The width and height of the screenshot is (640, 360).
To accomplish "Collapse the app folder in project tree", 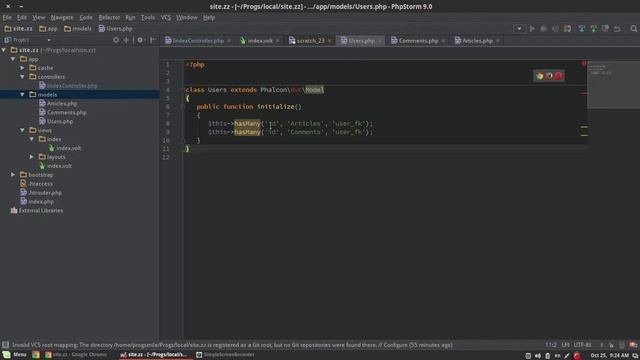I will tap(13, 59).
